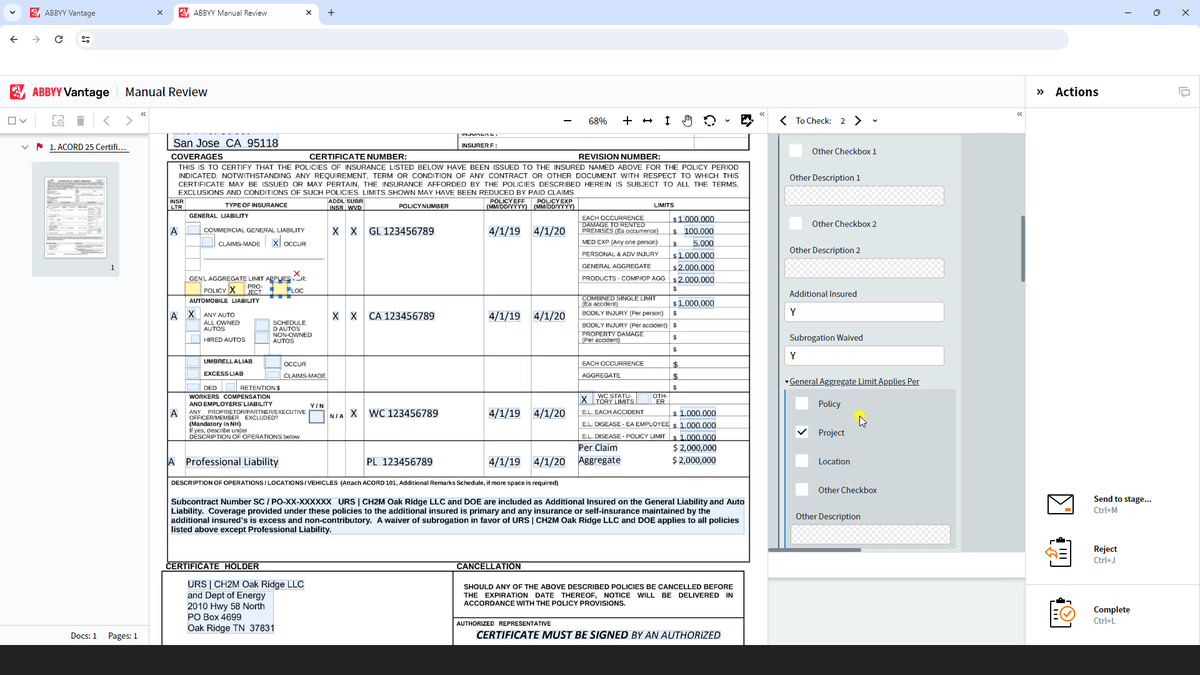Switch to the ABBYY Vantage browser tab
The width and height of the screenshot is (1200, 675).
point(96,13)
